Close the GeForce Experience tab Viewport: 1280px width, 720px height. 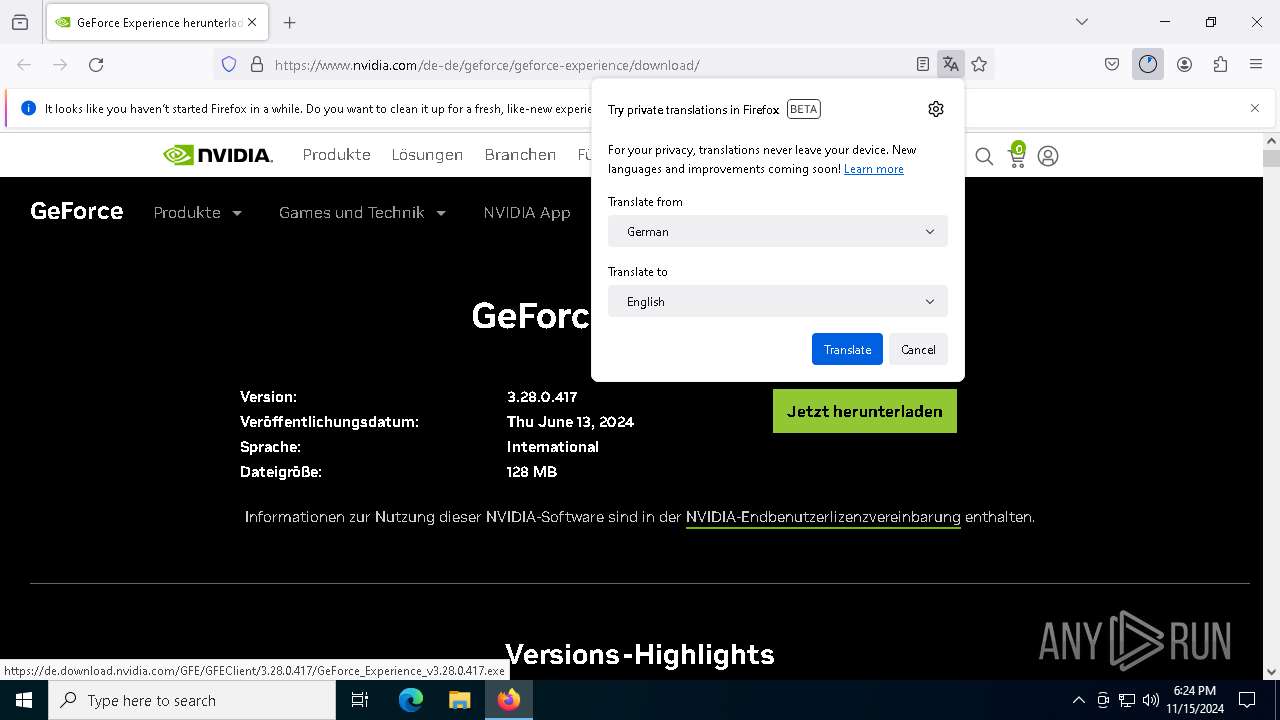click(x=252, y=22)
